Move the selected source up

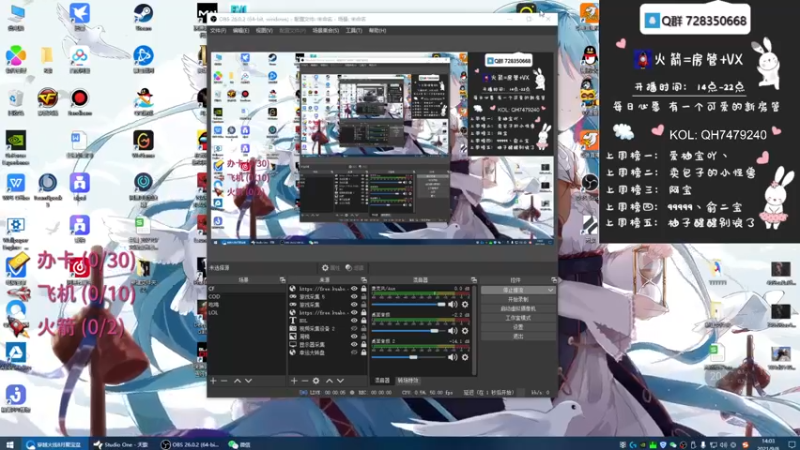pyautogui.click(x=329, y=381)
